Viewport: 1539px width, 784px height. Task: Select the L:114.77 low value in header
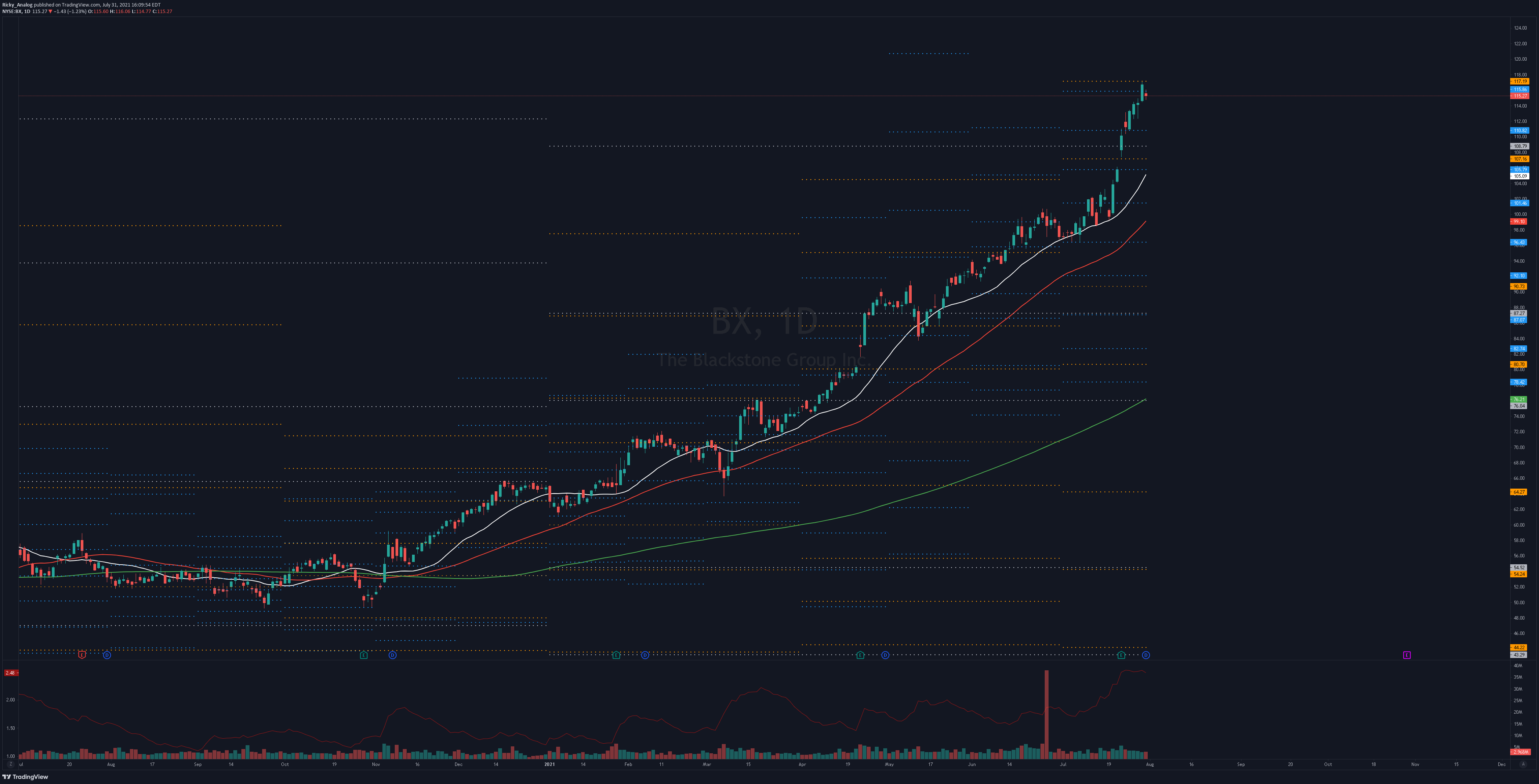click(x=141, y=12)
